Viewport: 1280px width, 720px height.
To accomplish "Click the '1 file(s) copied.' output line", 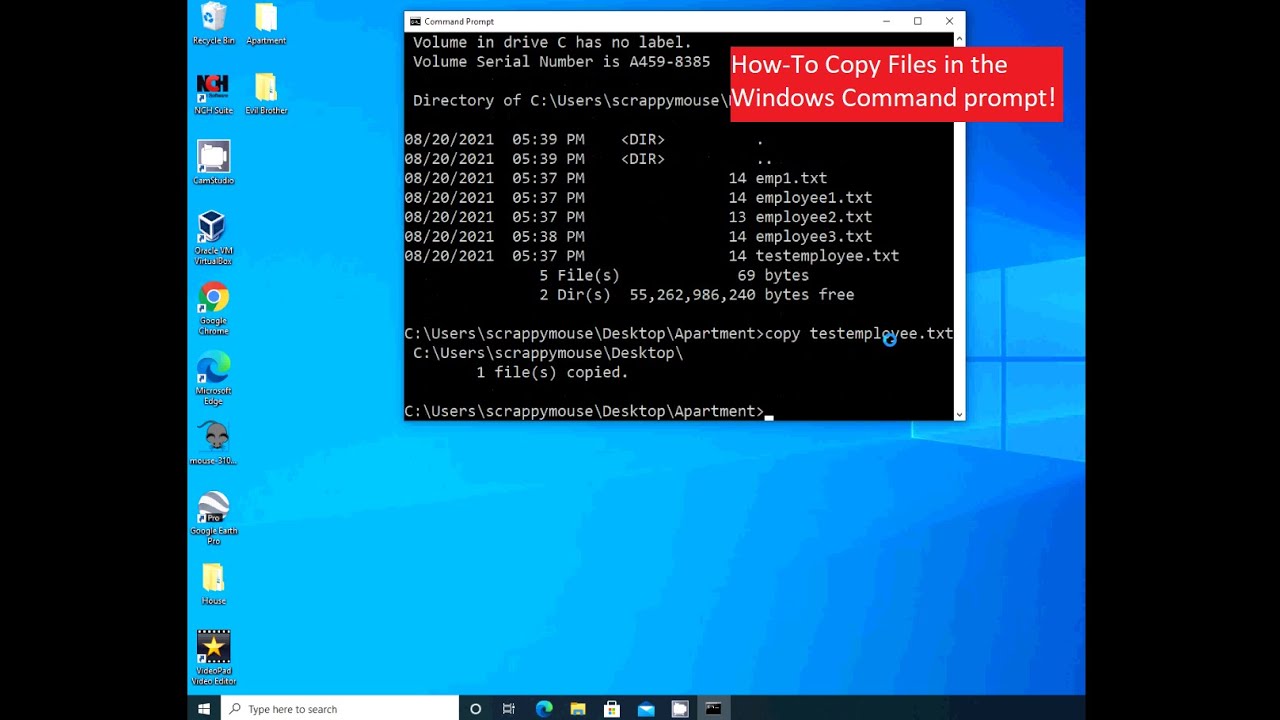I will (552, 372).
